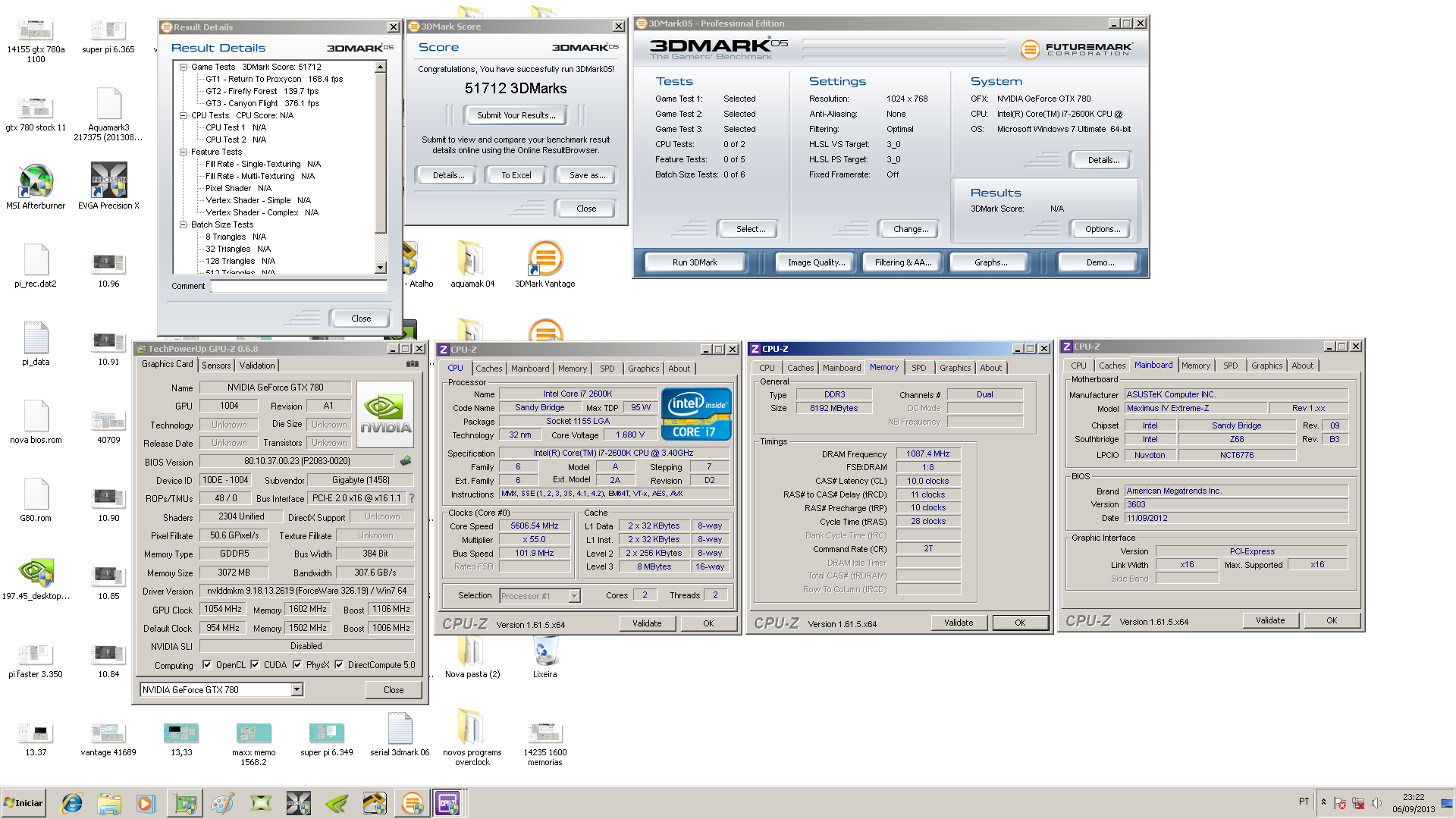1456x819 pixels.
Task: Toggle the PhysX checkbox in GPU-Z
Action: [x=297, y=665]
